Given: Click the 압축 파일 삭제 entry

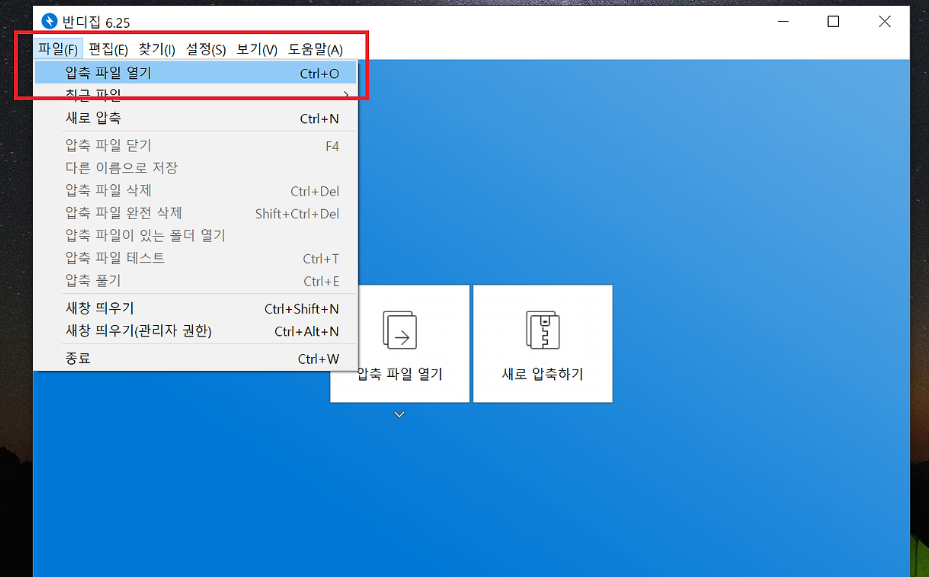Looking at the screenshot, I should click(x=196, y=191).
